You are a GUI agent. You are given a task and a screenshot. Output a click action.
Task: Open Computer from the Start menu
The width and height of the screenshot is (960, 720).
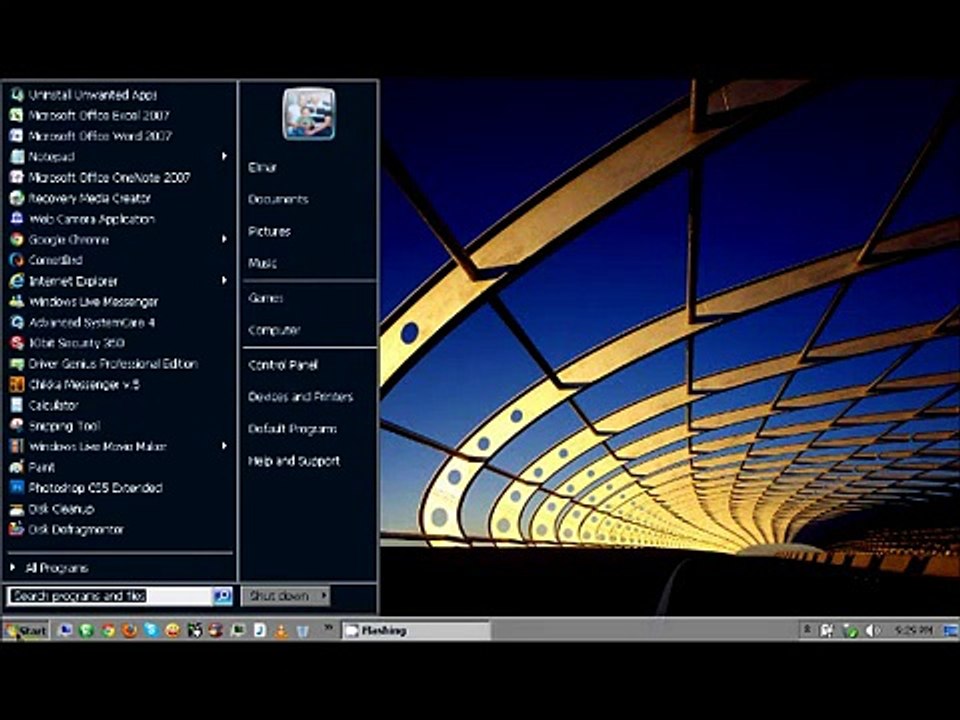click(x=274, y=330)
